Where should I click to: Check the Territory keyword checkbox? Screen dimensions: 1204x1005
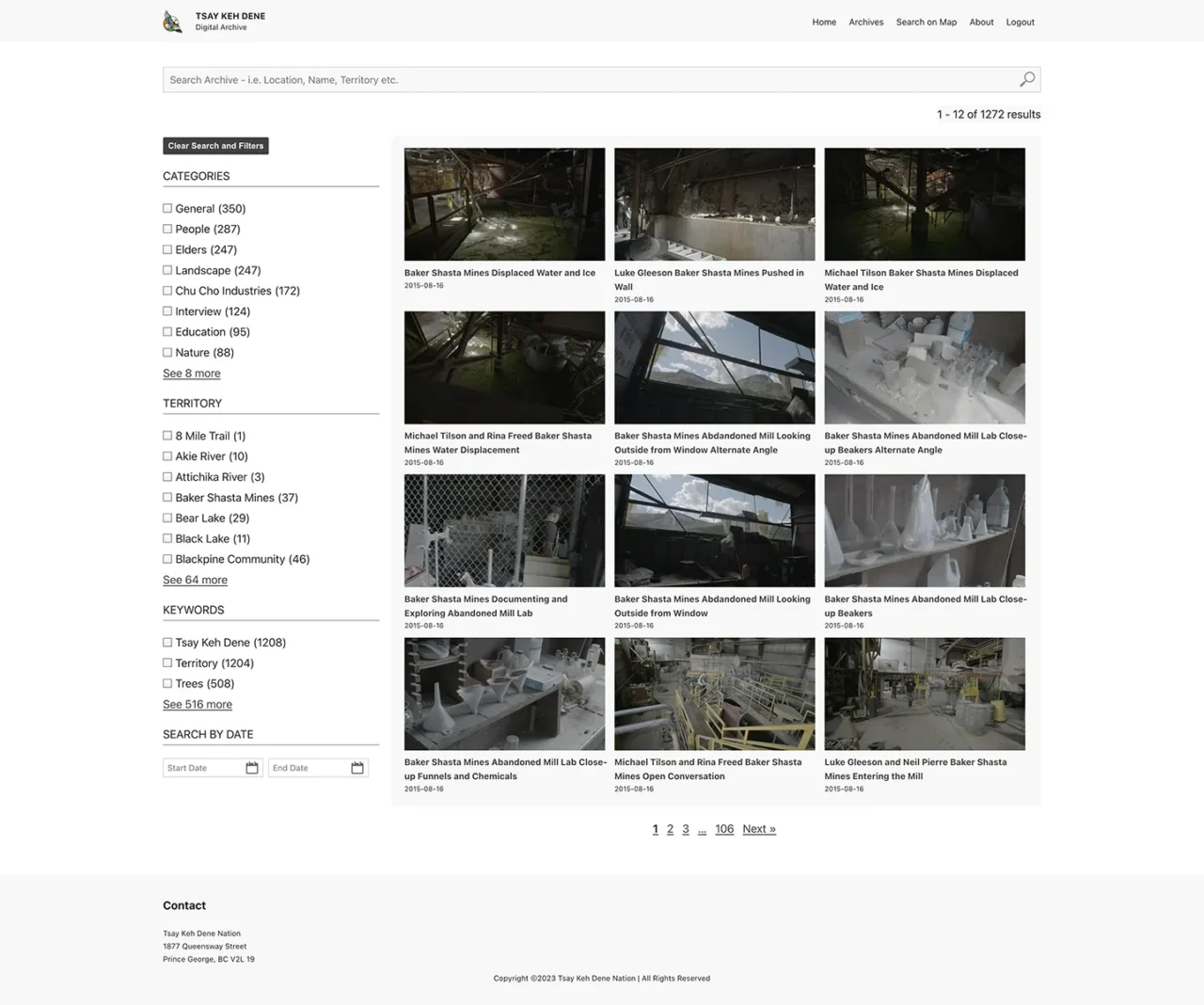[167, 663]
